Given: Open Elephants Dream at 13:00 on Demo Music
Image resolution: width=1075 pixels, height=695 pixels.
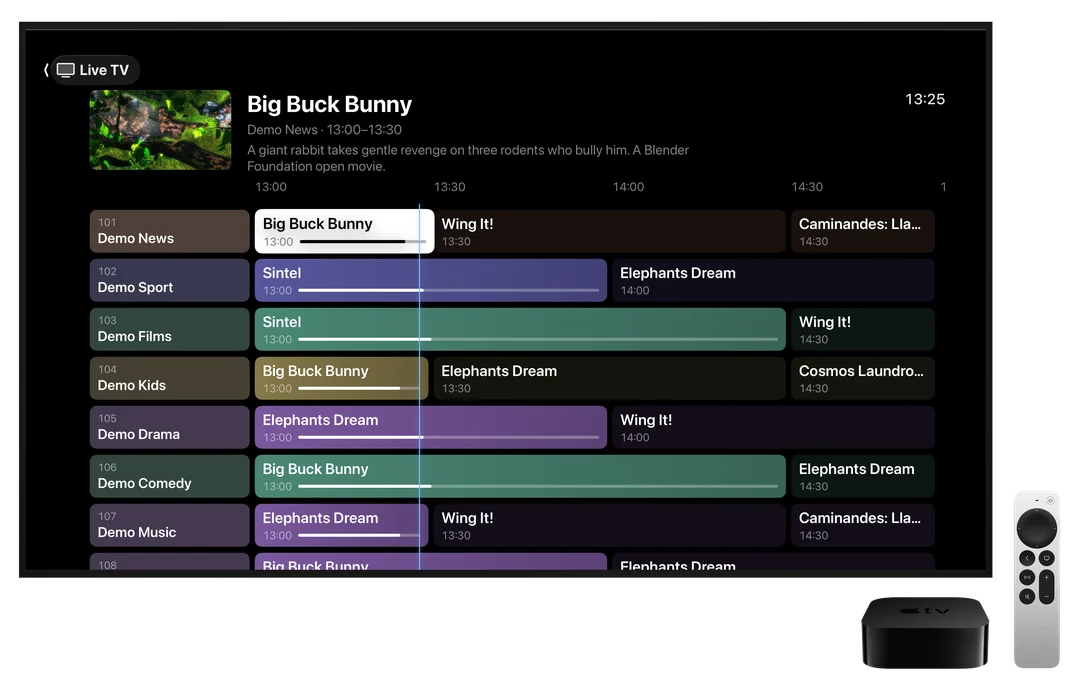Looking at the screenshot, I should tap(341, 525).
